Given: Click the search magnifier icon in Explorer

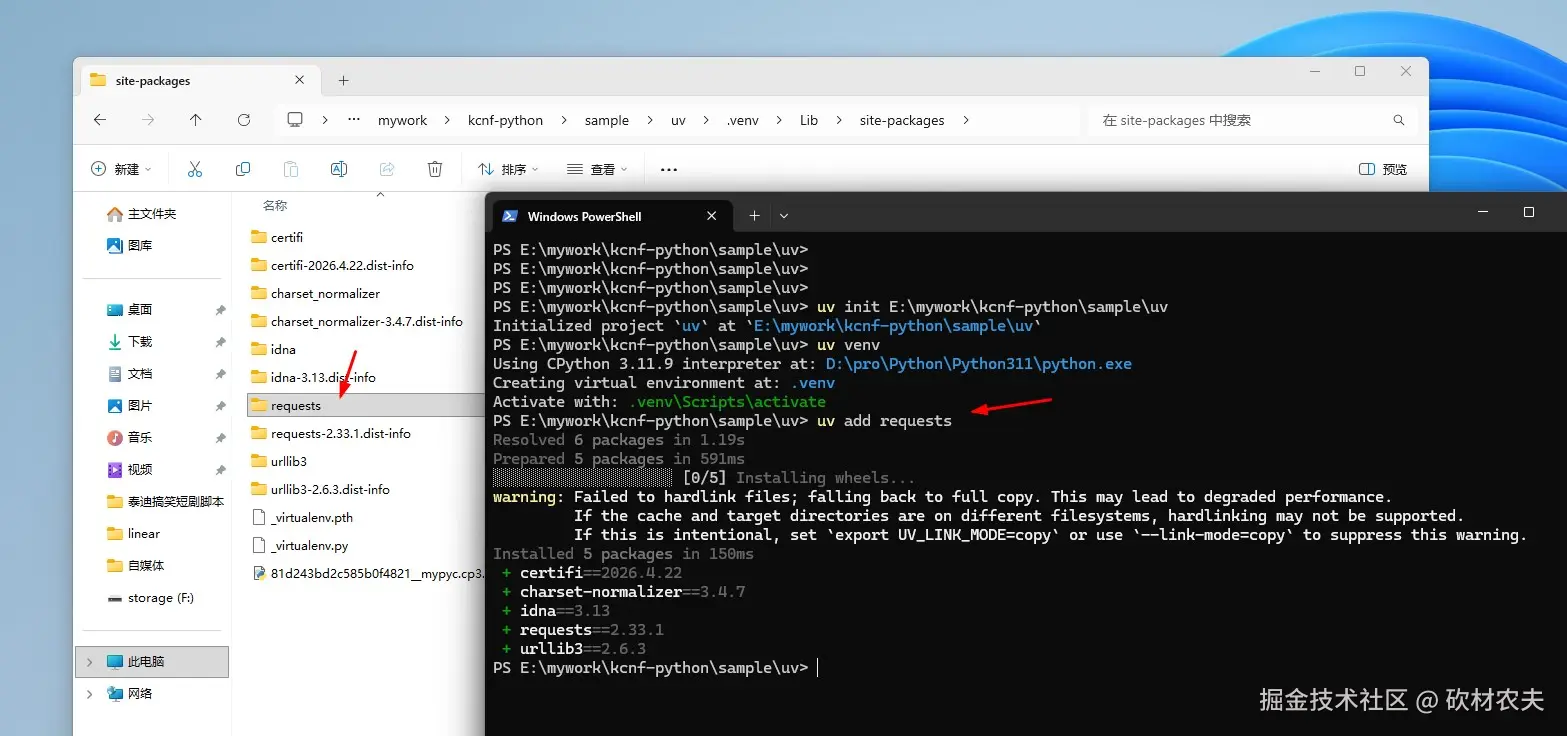Looking at the screenshot, I should 1399,120.
